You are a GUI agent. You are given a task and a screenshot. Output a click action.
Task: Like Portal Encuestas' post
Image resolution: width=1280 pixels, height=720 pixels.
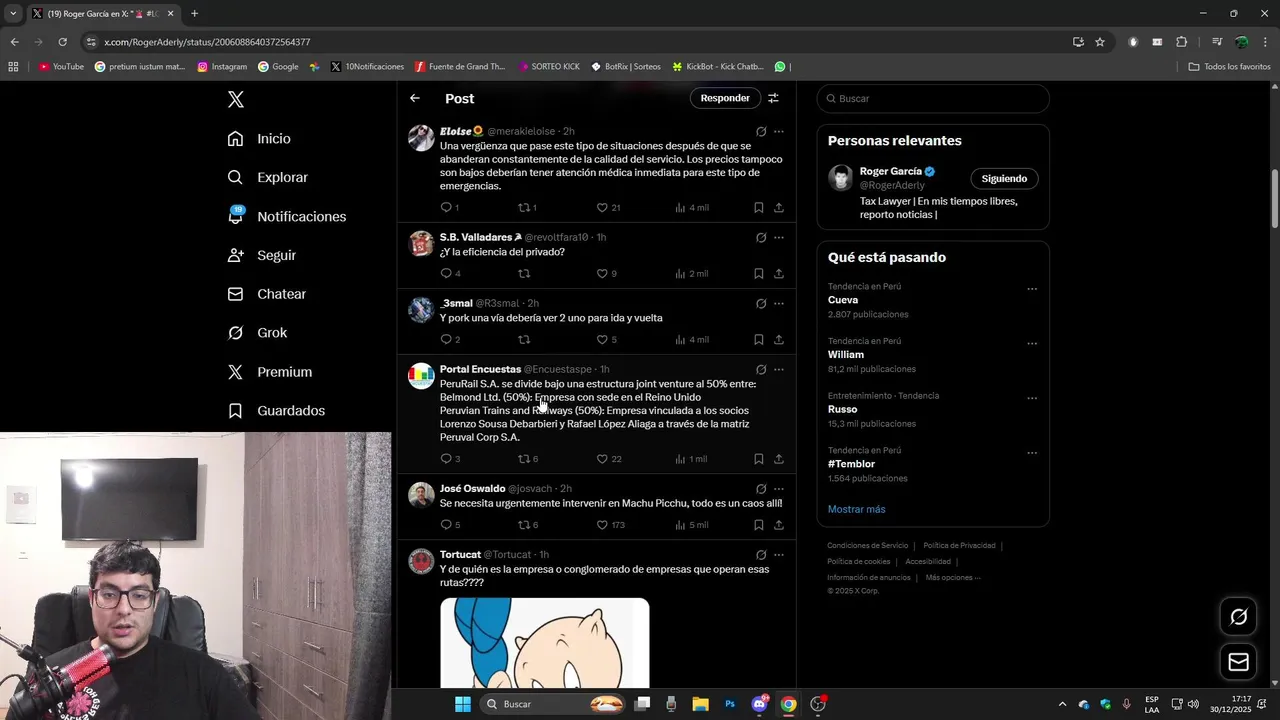pyautogui.click(x=602, y=459)
